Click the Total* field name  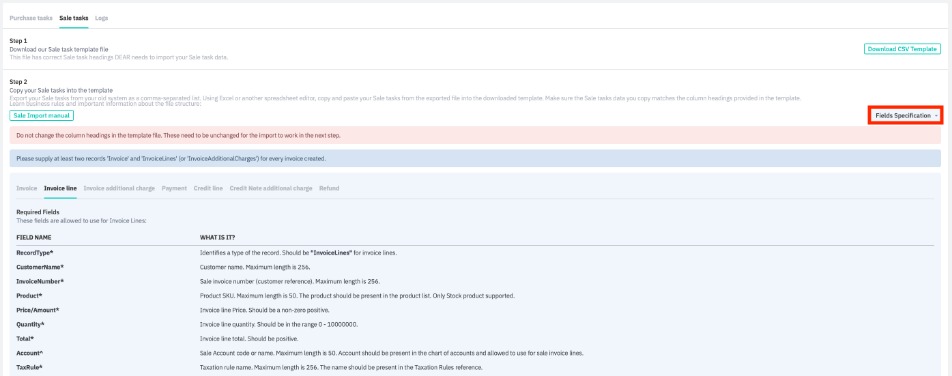26,339
